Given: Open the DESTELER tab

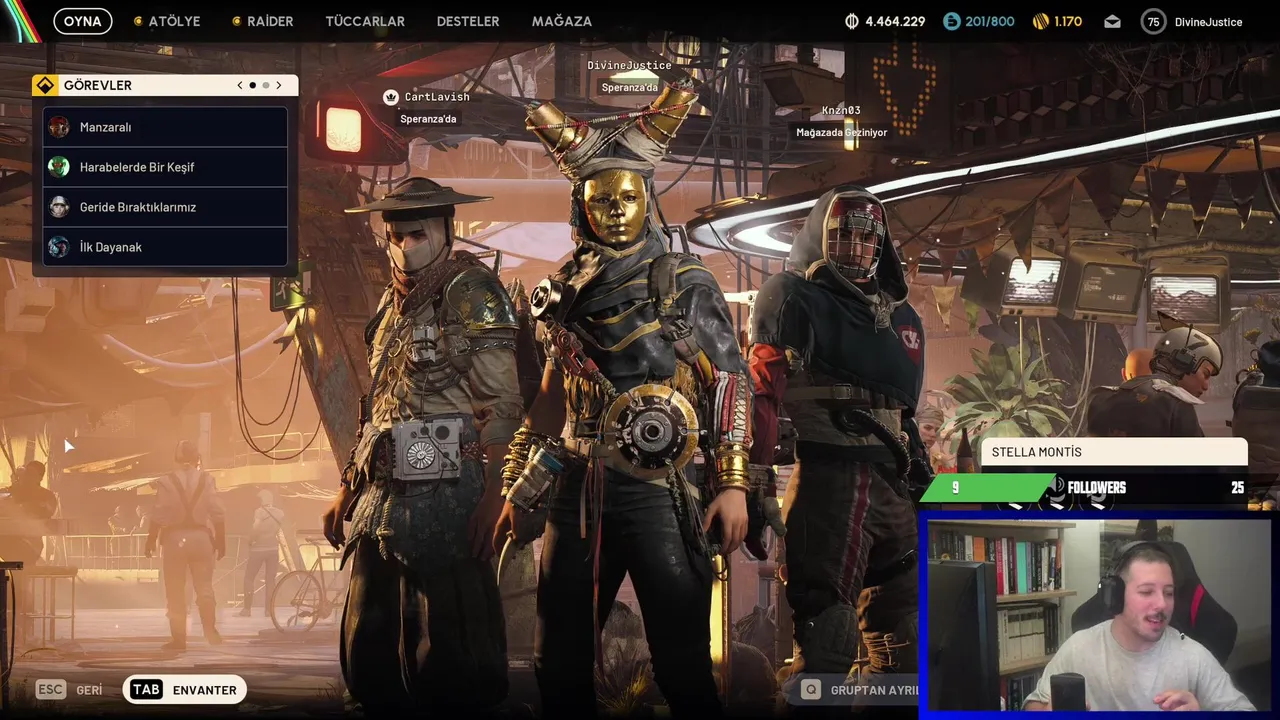Looking at the screenshot, I should (x=468, y=21).
